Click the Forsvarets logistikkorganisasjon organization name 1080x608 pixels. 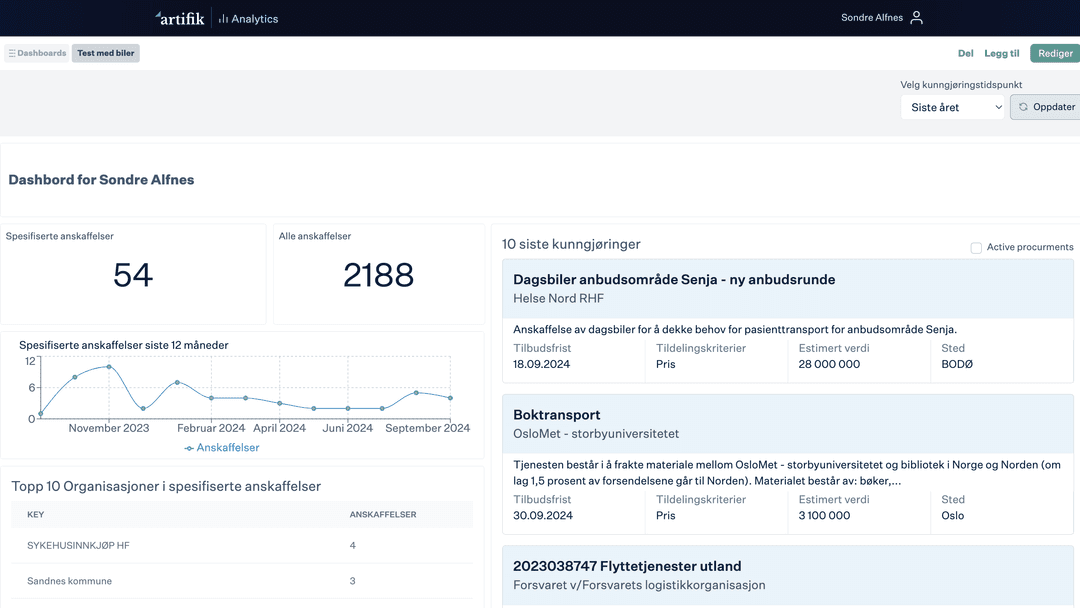tap(639, 585)
